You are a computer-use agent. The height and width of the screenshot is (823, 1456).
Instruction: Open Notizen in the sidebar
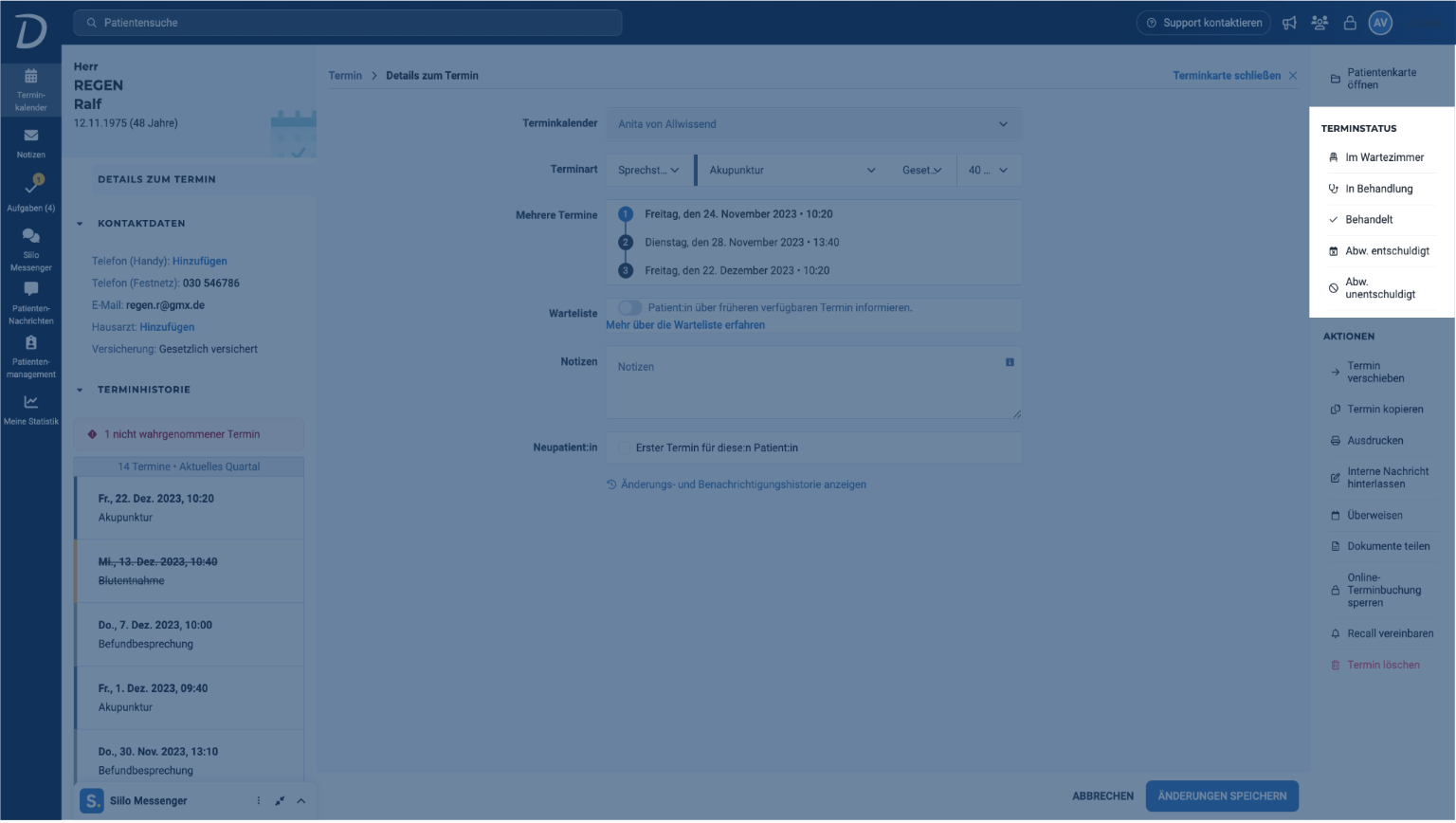tap(30, 143)
